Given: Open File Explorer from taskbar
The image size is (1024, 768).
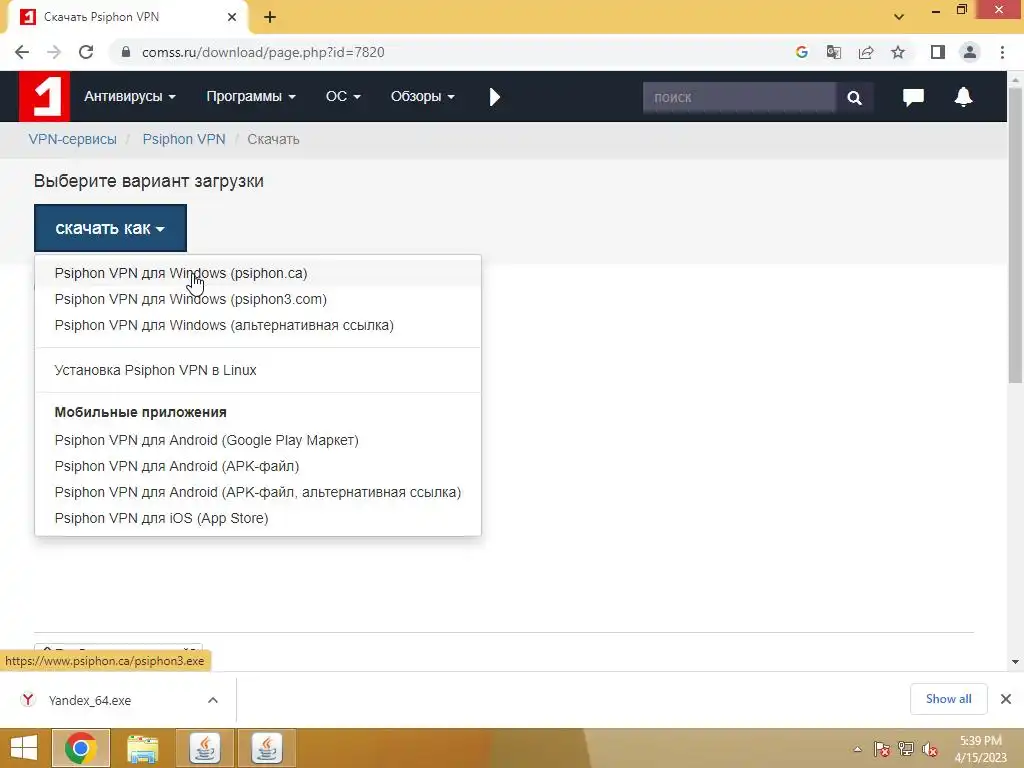Looking at the screenshot, I should [142, 748].
